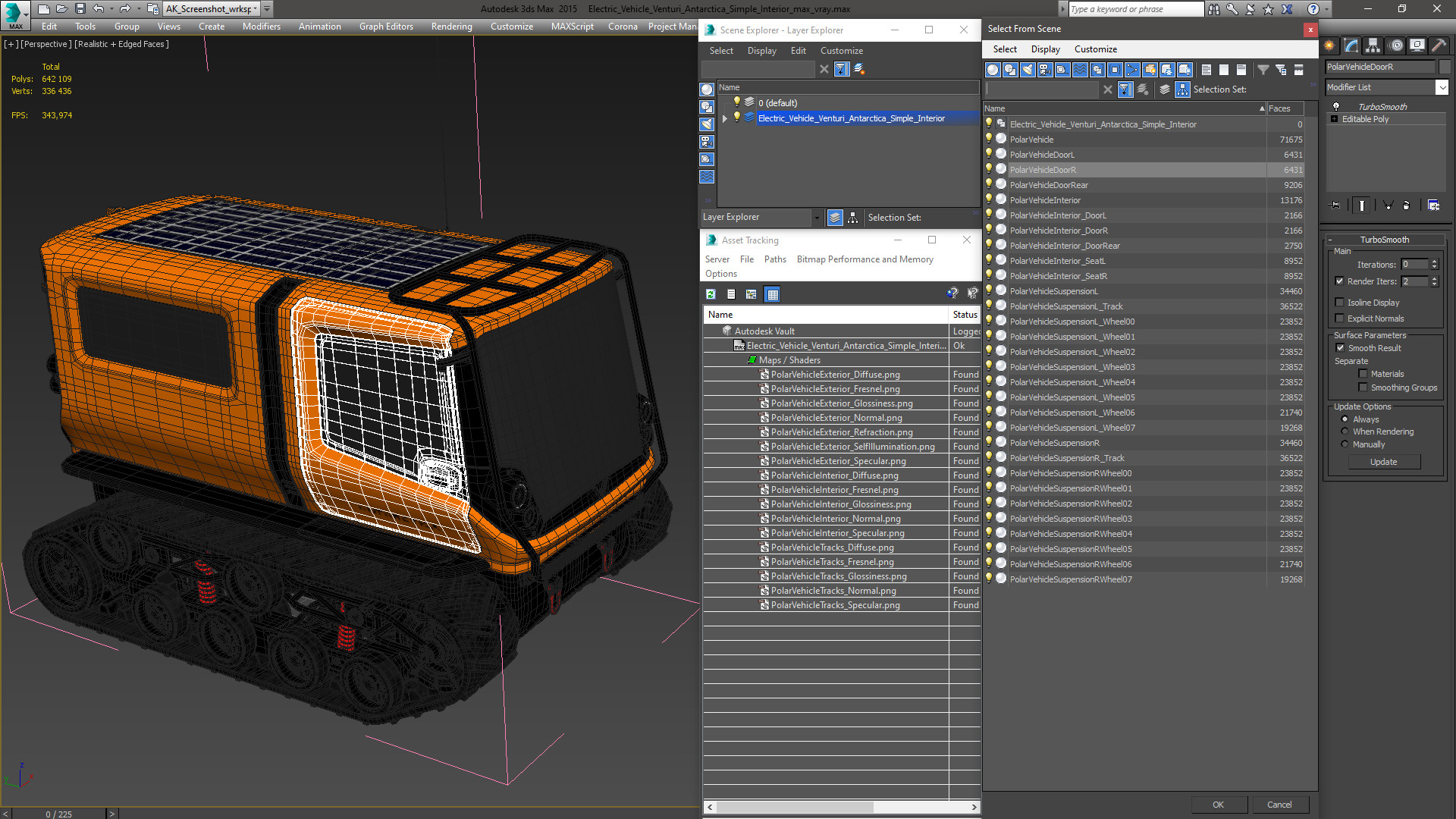Image resolution: width=1456 pixels, height=819 pixels.
Task: Select When Rendering update radio option
Action: click(1345, 431)
